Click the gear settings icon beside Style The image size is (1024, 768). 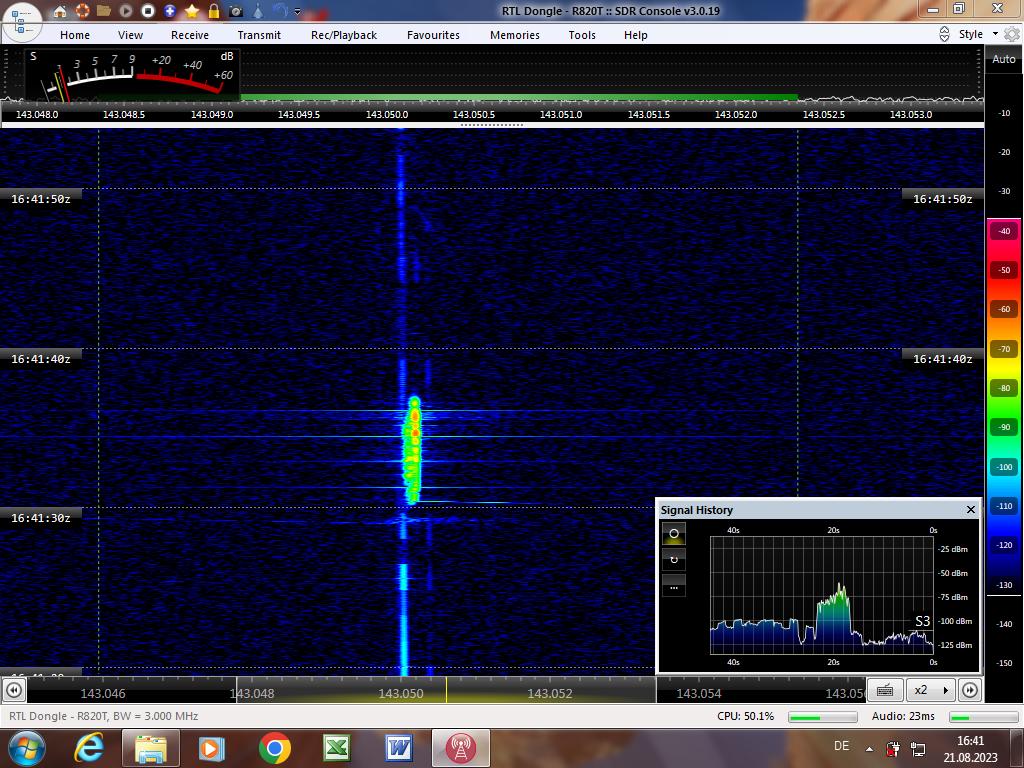[1012, 34]
